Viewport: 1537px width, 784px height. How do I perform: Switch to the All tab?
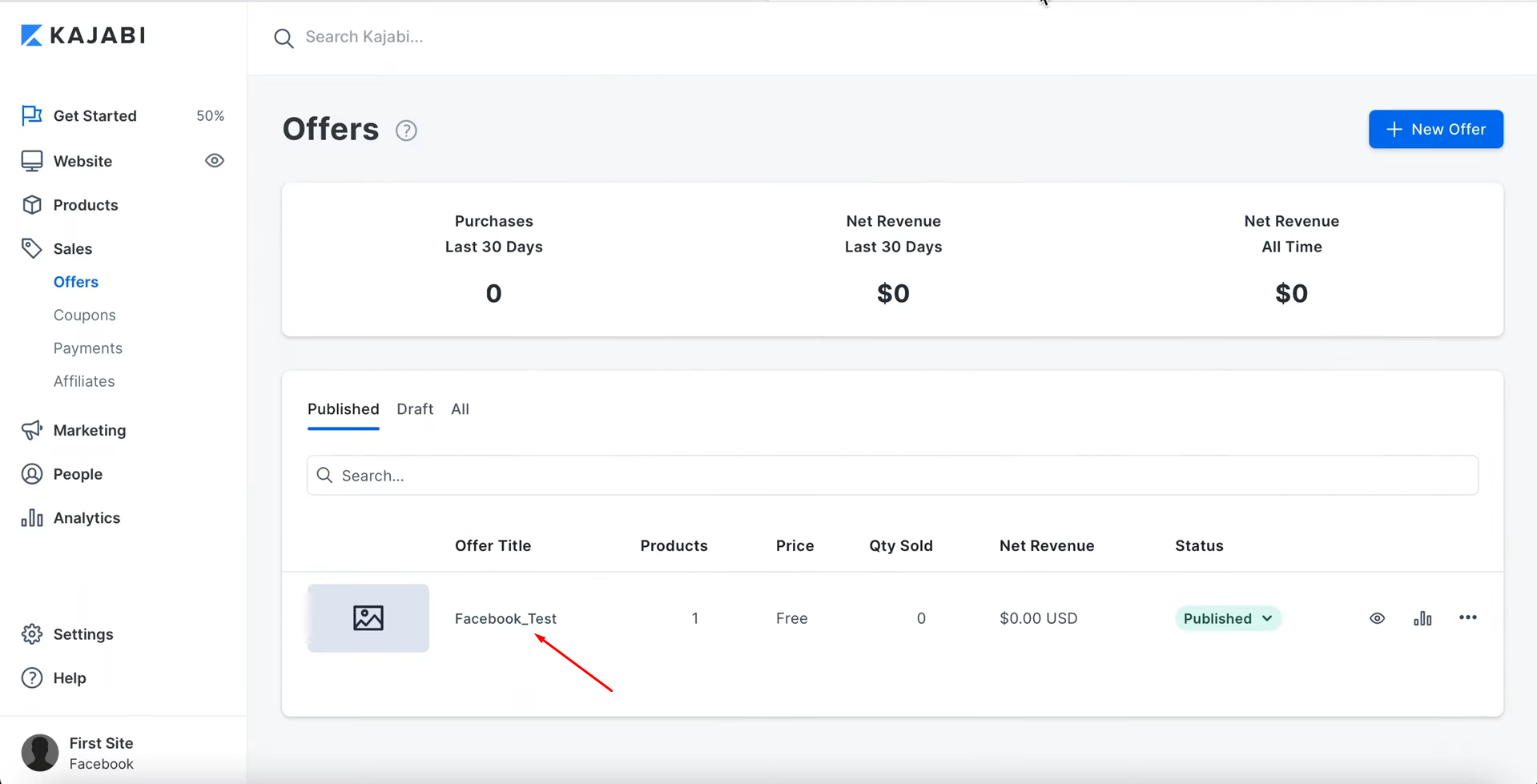click(x=460, y=409)
